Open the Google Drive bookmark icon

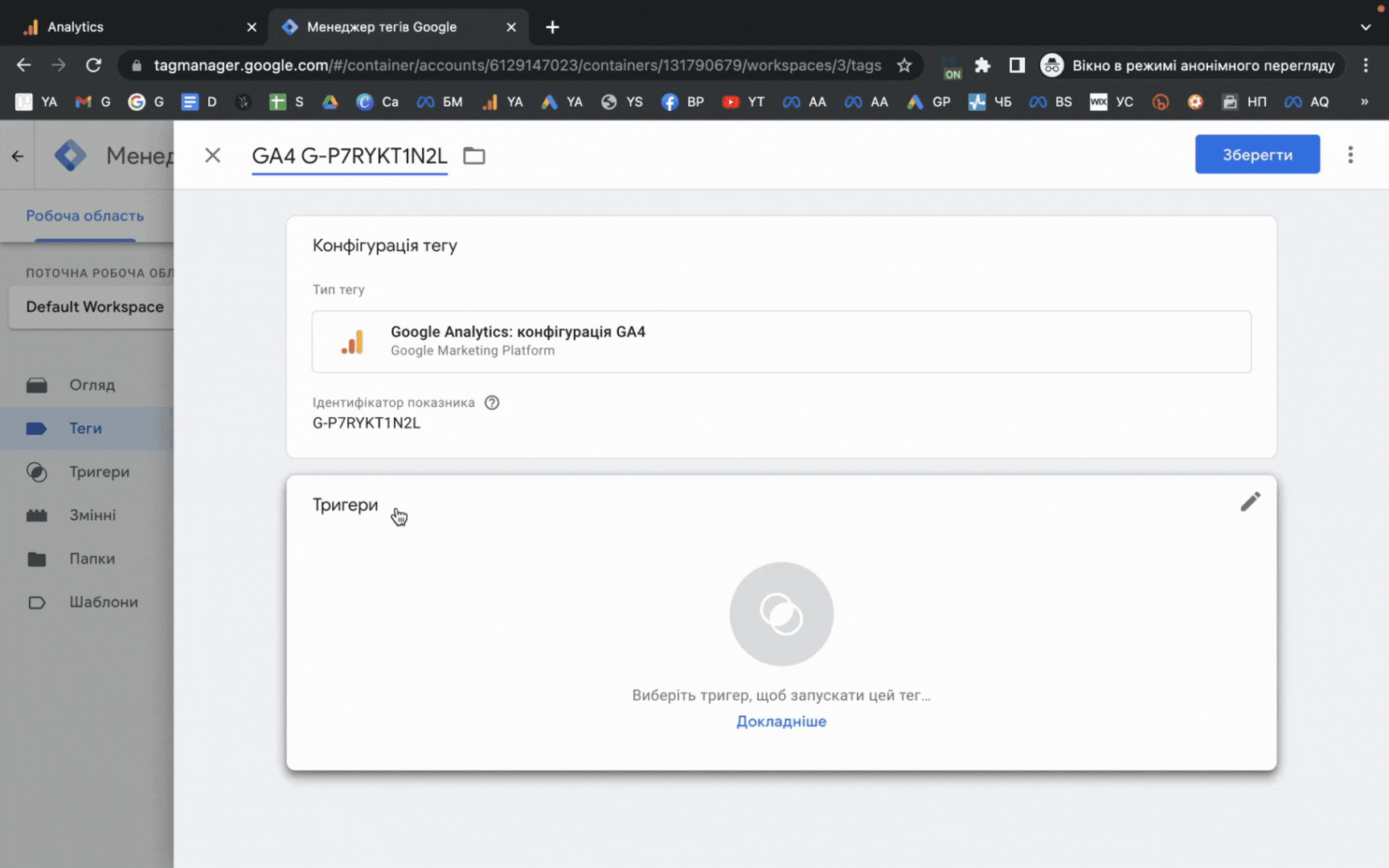pyautogui.click(x=330, y=102)
